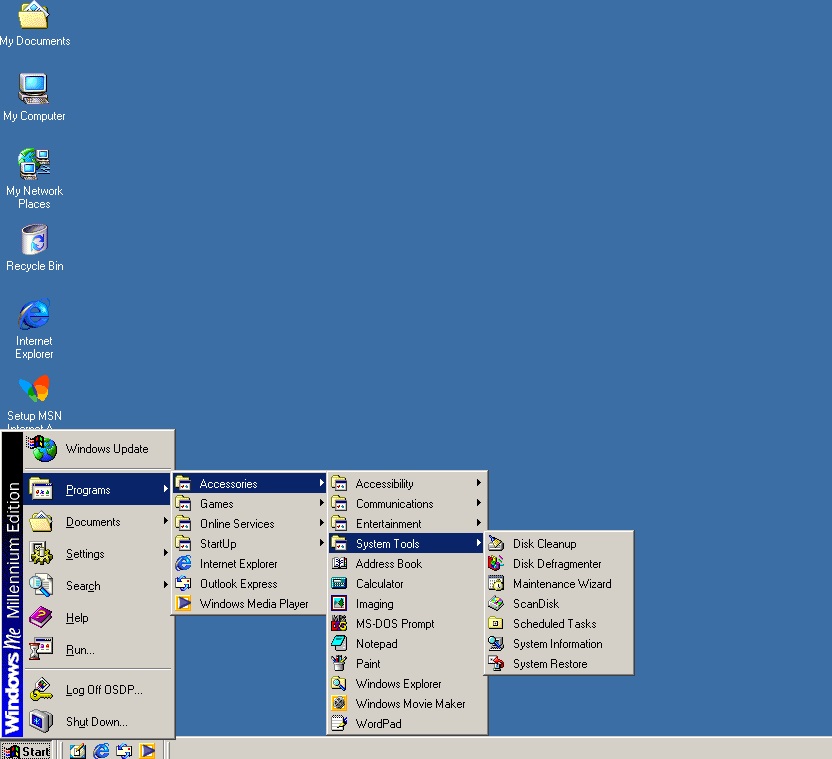Click the Start button
Viewport: 832px width, 759px height.
(x=27, y=751)
